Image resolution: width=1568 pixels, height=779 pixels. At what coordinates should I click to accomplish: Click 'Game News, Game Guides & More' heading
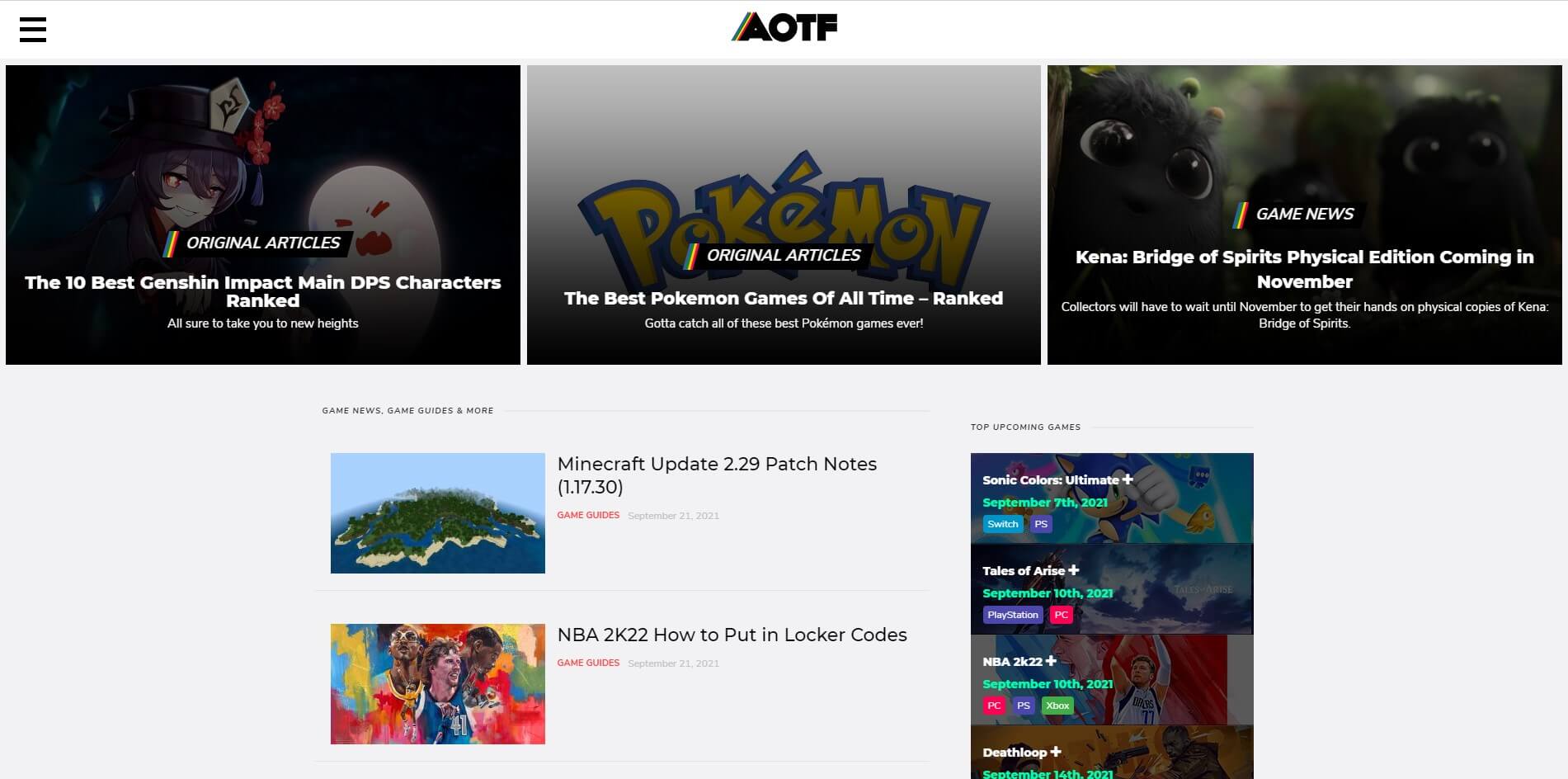tap(407, 410)
